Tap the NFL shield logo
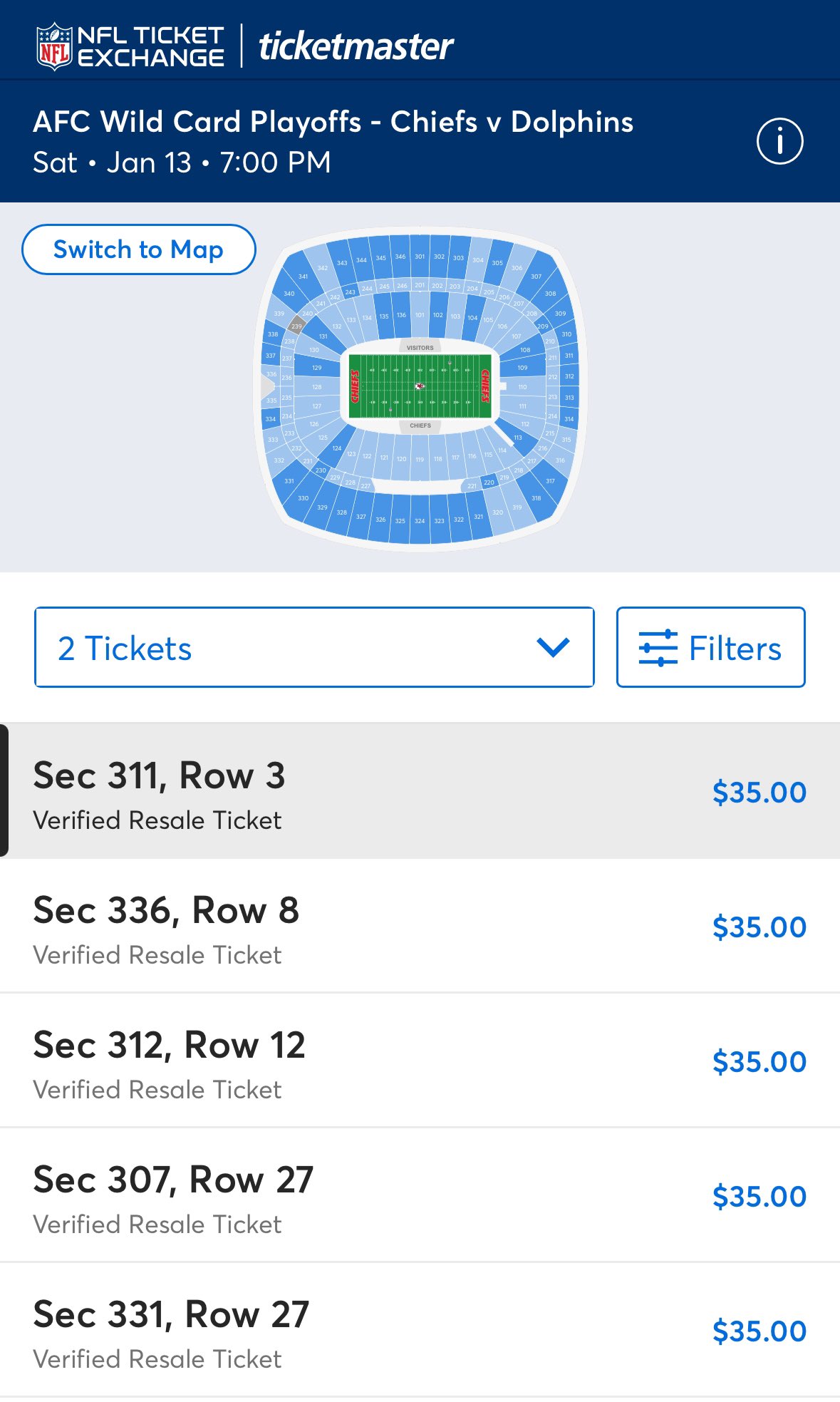The height and width of the screenshot is (1402, 840). coord(55,46)
